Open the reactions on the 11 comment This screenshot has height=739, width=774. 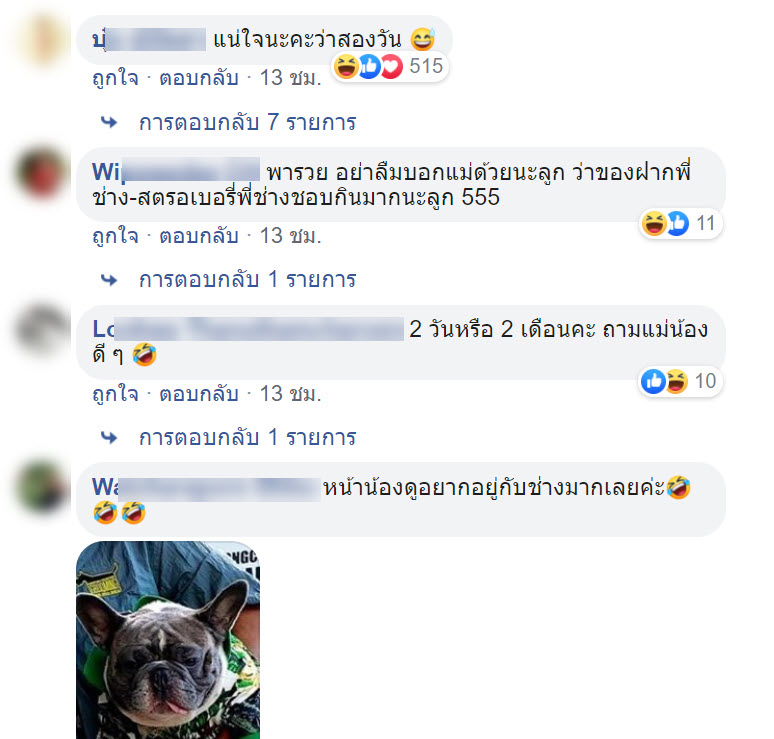pyautogui.click(x=680, y=224)
